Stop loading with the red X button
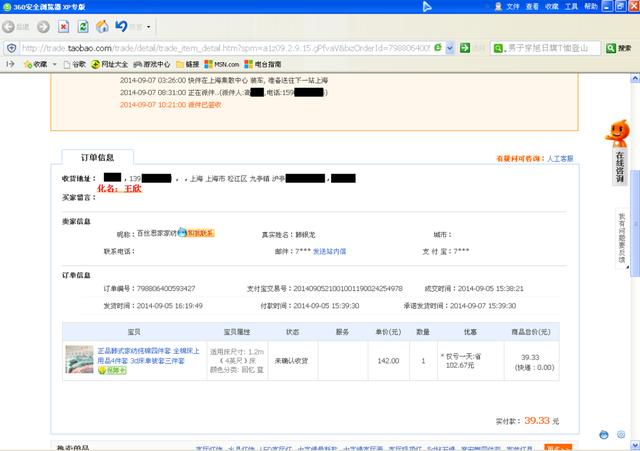This screenshot has height=451, width=640. tap(63, 27)
